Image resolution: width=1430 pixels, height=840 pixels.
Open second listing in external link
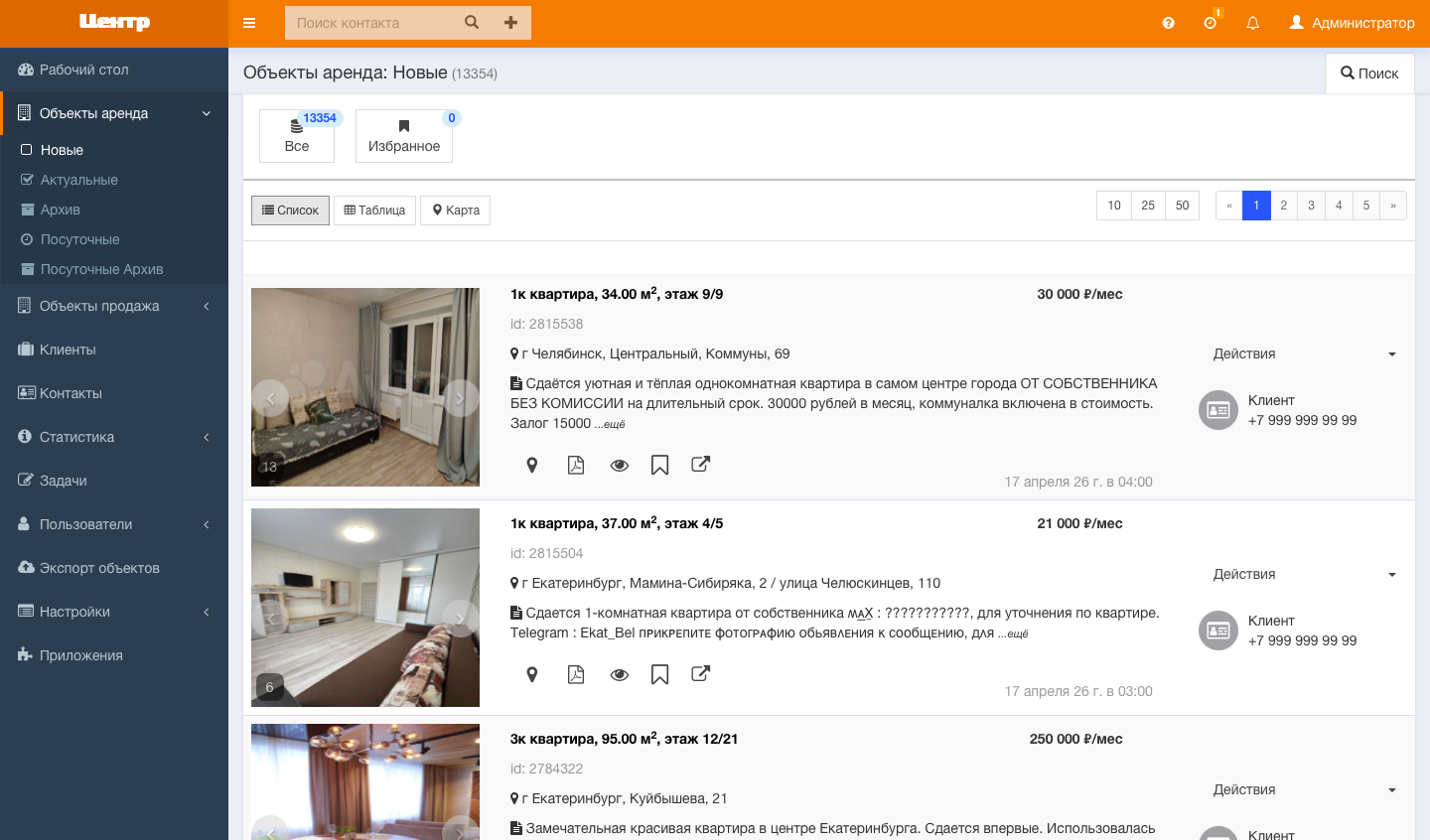point(700,674)
